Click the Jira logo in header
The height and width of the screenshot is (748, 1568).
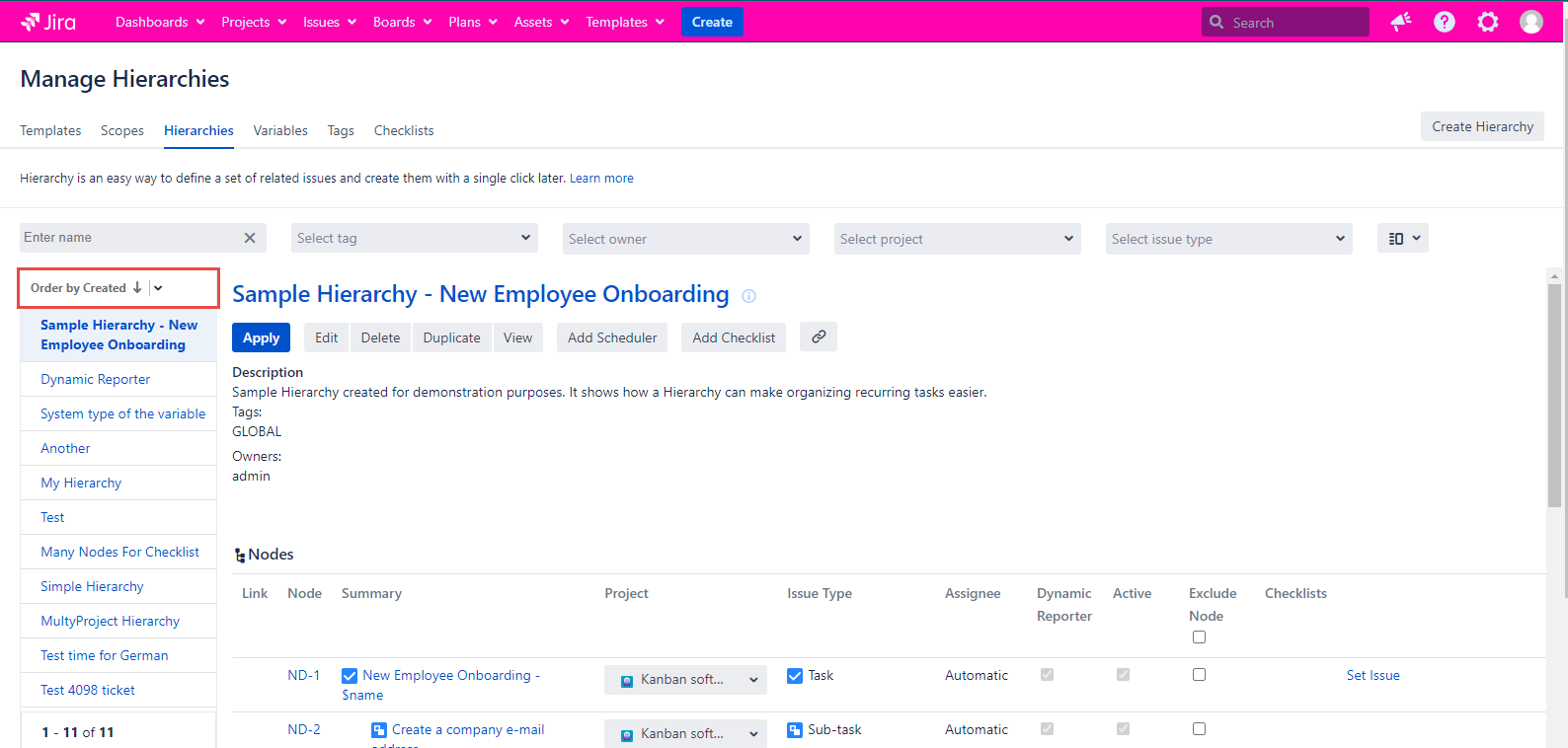tap(48, 22)
